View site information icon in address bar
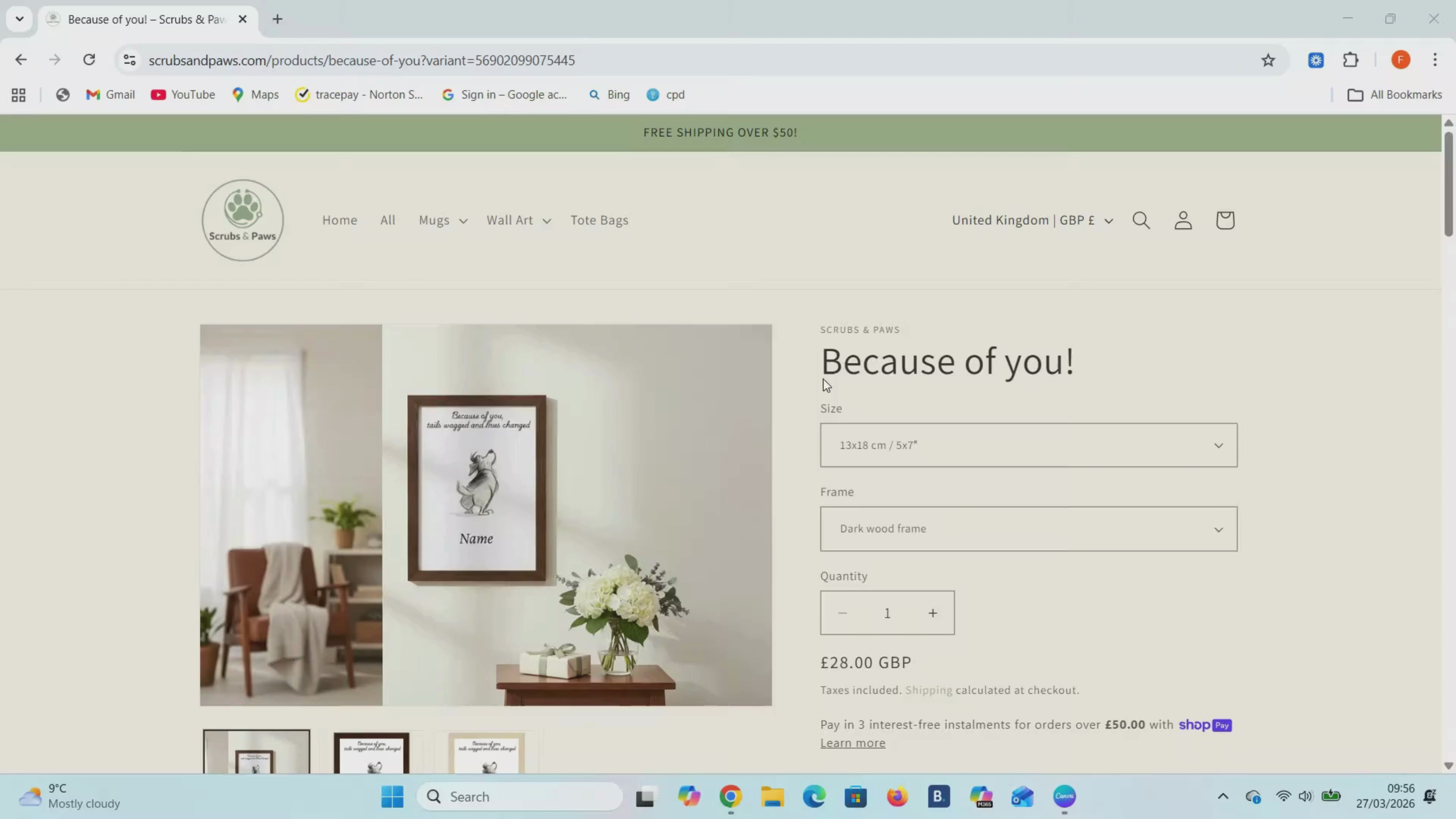 click(129, 60)
